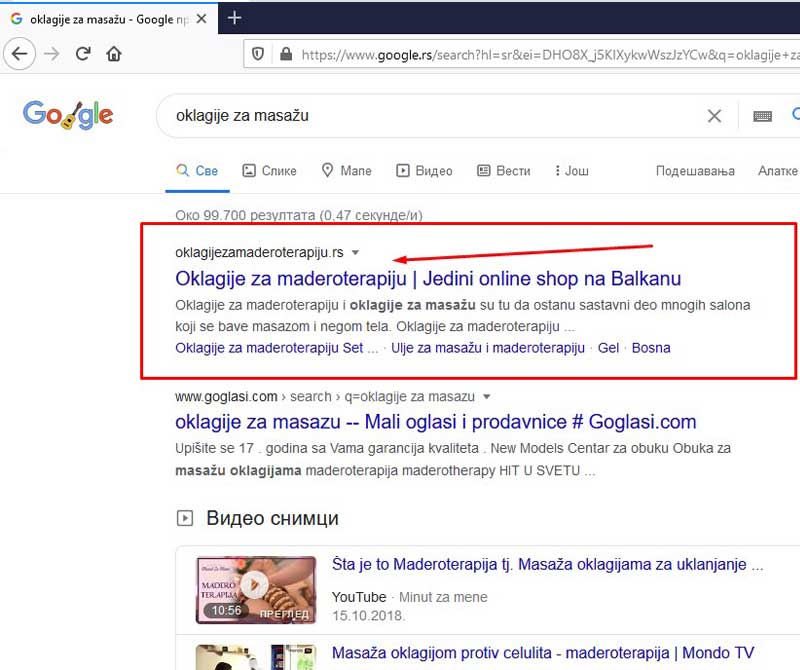This screenshot has width=800, height=670.
Task: Close the 'oklagije za masažu' browser tab
Action: [202, 19]
